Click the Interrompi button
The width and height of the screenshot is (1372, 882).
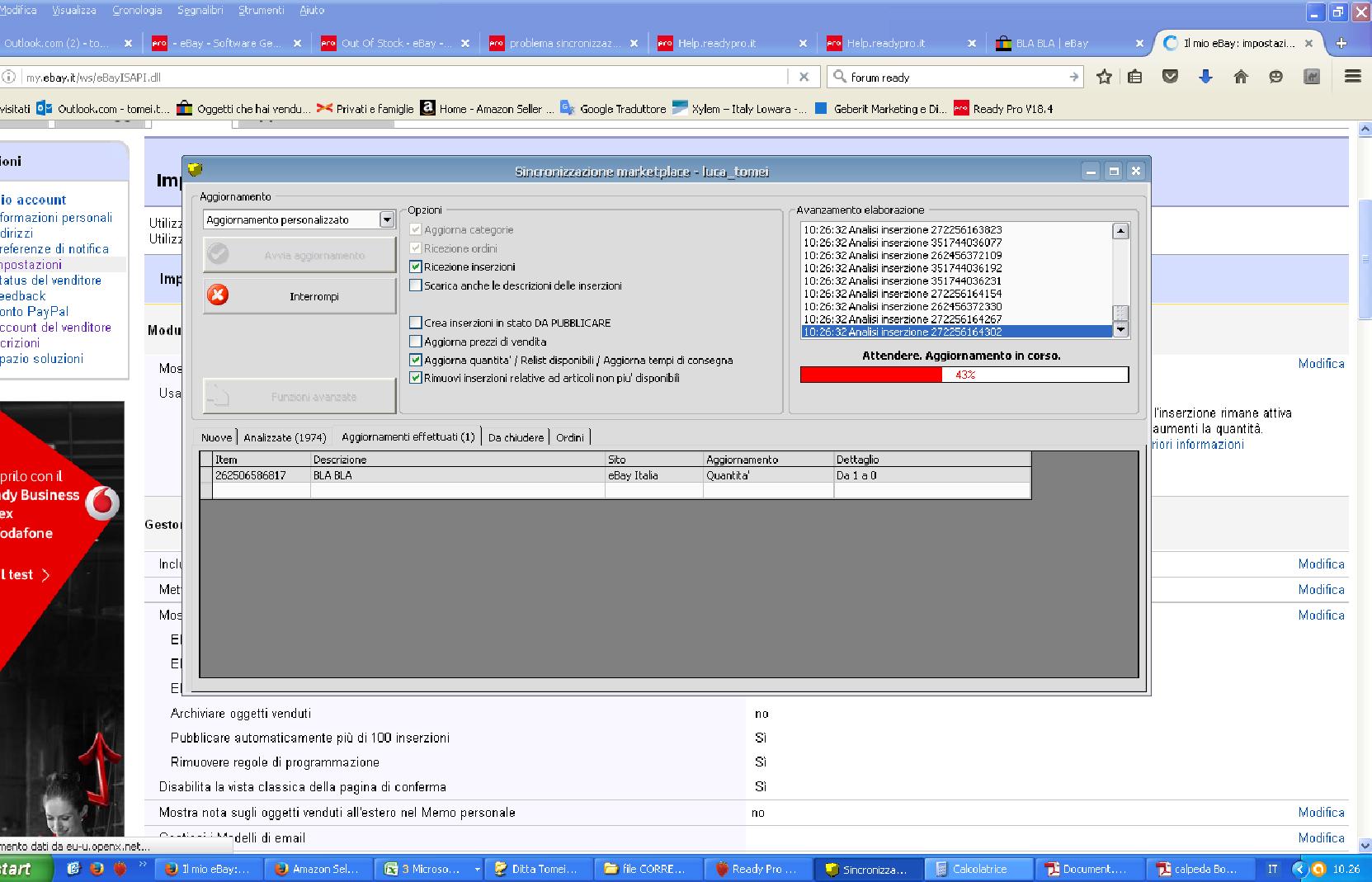299,295
